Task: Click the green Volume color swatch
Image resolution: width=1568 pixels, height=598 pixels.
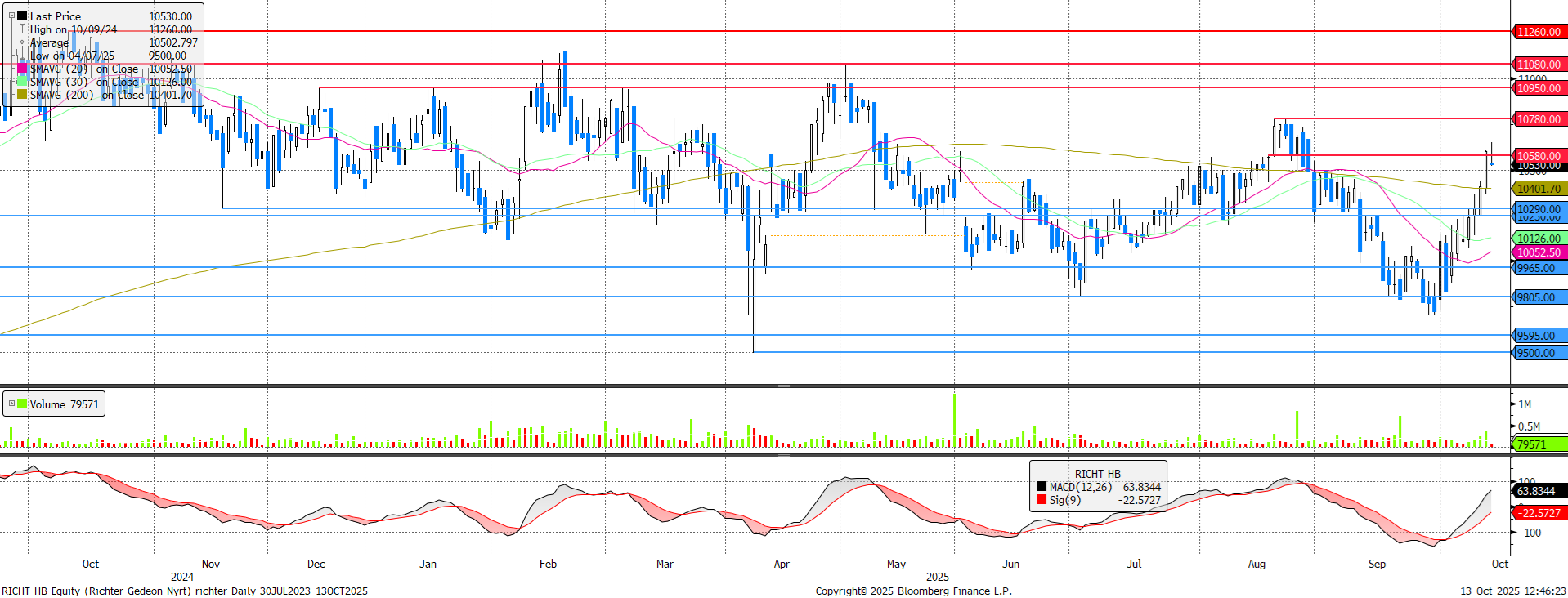Action: click(x=22, y=404)
